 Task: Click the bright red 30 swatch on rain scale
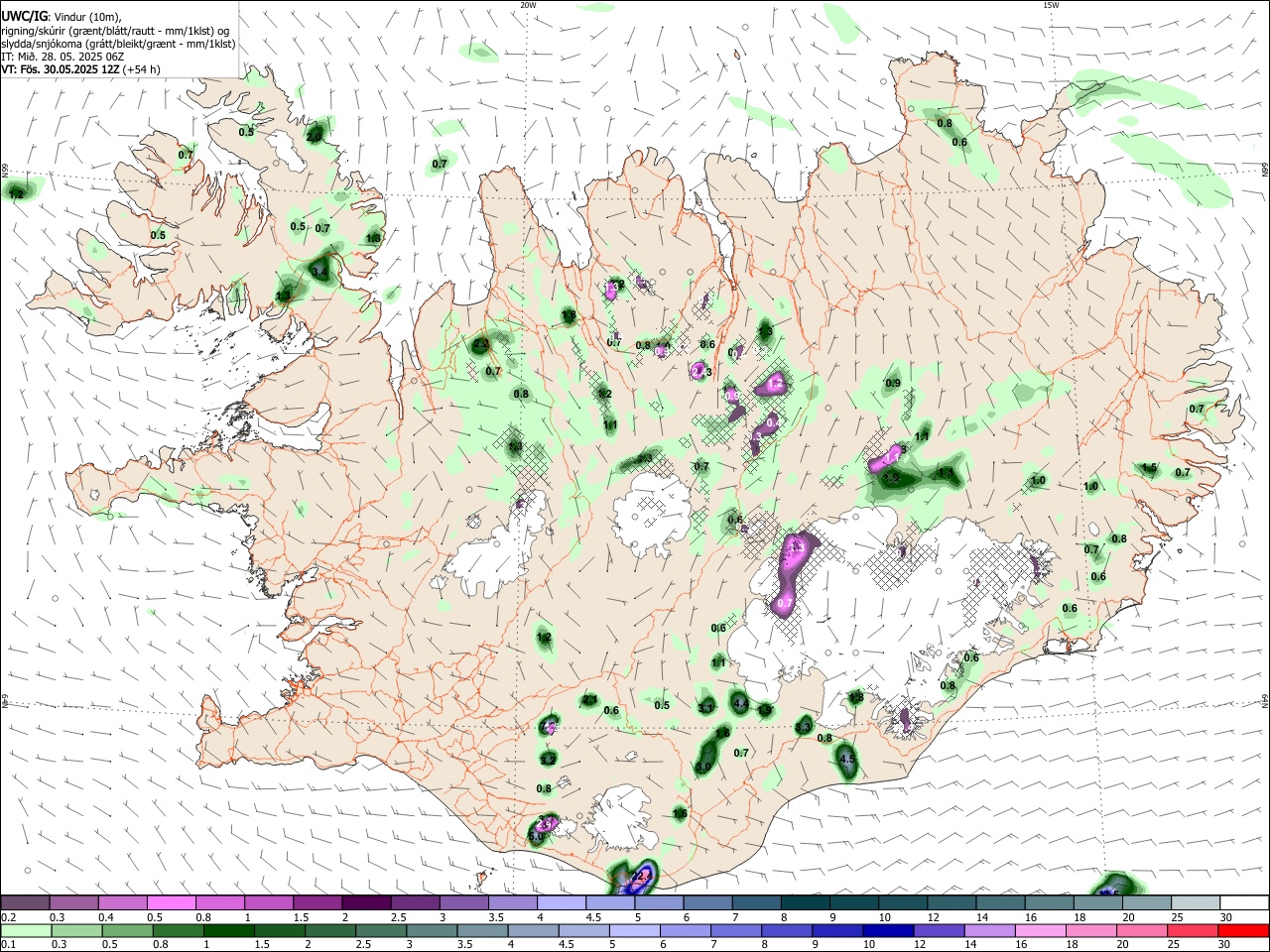coord(1243,930)
